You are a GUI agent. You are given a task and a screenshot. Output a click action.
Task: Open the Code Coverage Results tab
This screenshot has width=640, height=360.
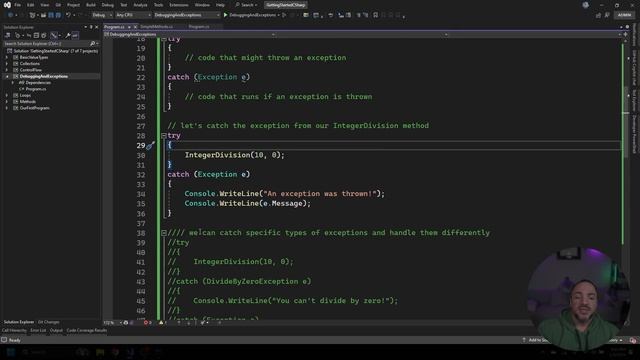pos(87,331)
